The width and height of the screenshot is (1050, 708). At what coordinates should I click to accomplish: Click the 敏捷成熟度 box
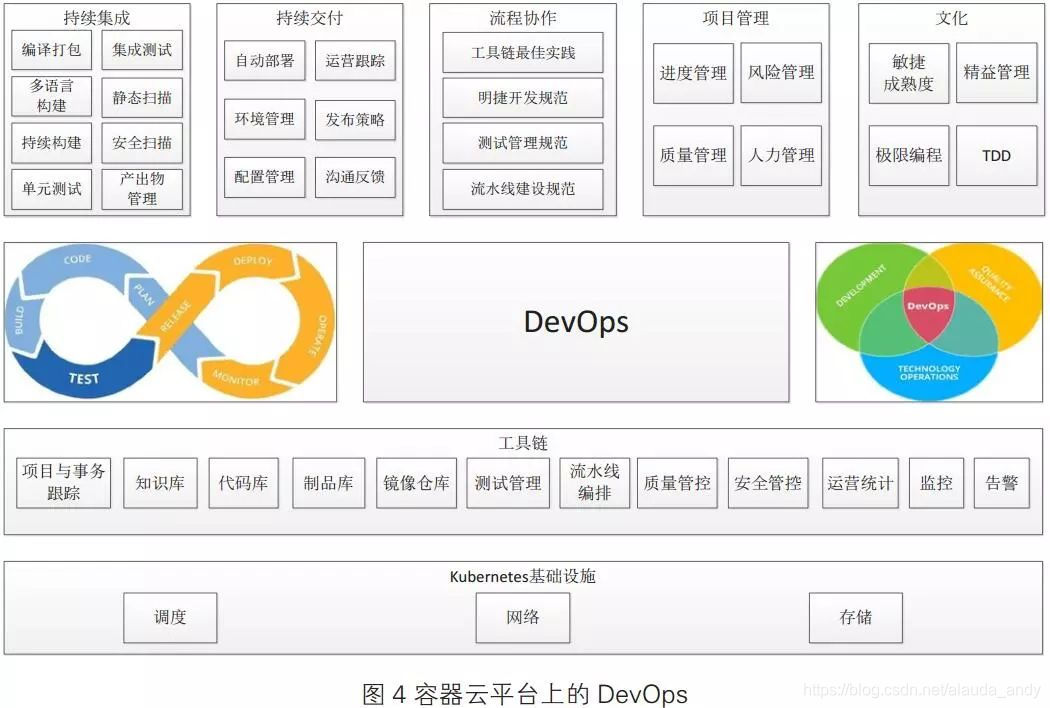[x=909, y=73]
